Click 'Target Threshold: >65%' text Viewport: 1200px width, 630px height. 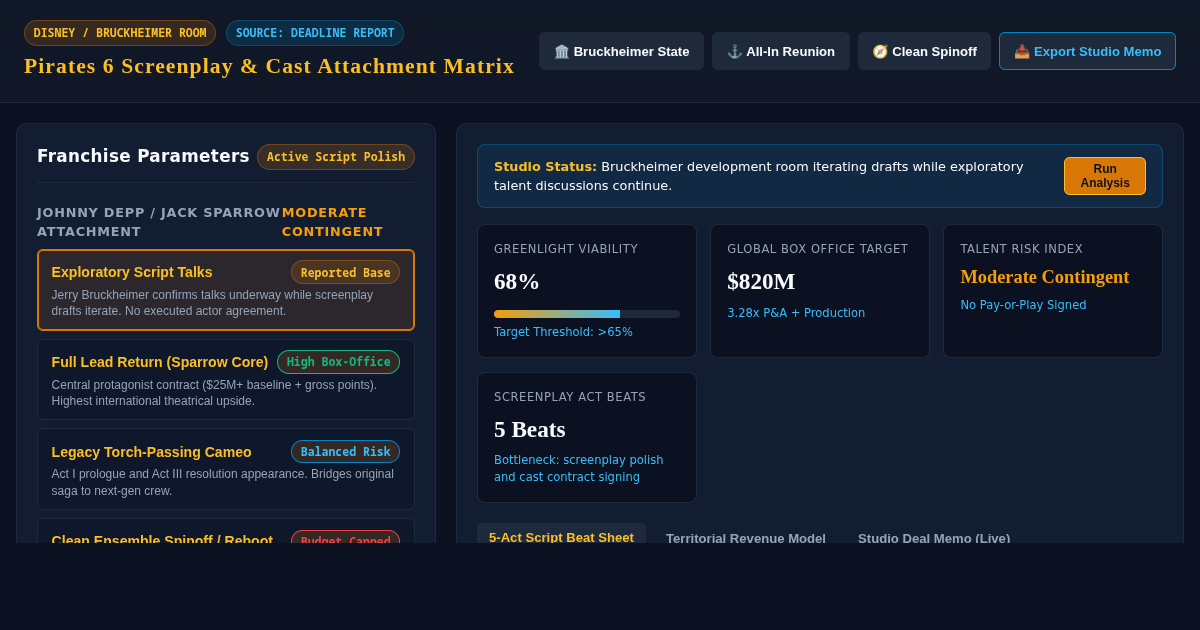563,332
